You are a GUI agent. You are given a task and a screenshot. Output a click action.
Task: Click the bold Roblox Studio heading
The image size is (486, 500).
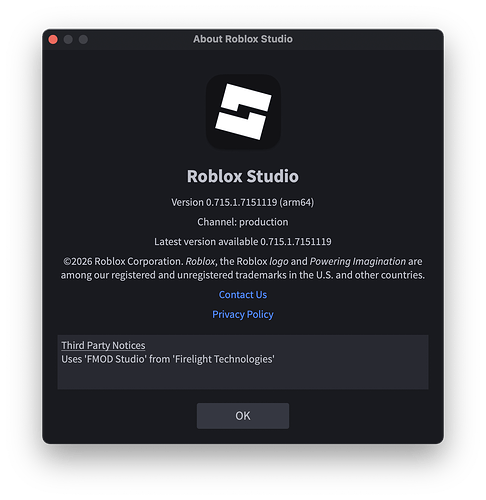pos(243,176)
